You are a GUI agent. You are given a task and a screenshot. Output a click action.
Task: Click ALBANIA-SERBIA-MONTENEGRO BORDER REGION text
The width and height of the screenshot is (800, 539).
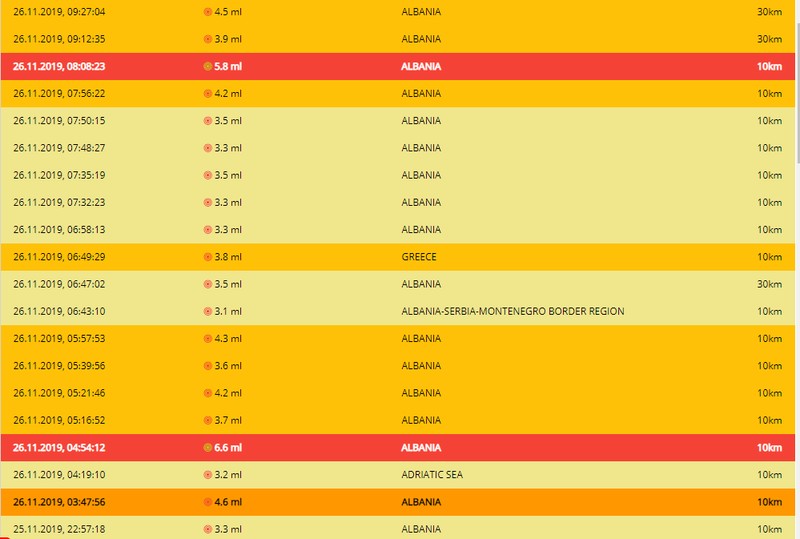513,311
